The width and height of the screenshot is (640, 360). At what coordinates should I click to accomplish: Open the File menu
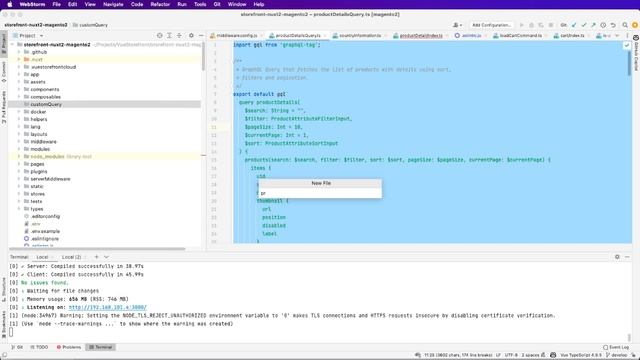pos(56,4)
